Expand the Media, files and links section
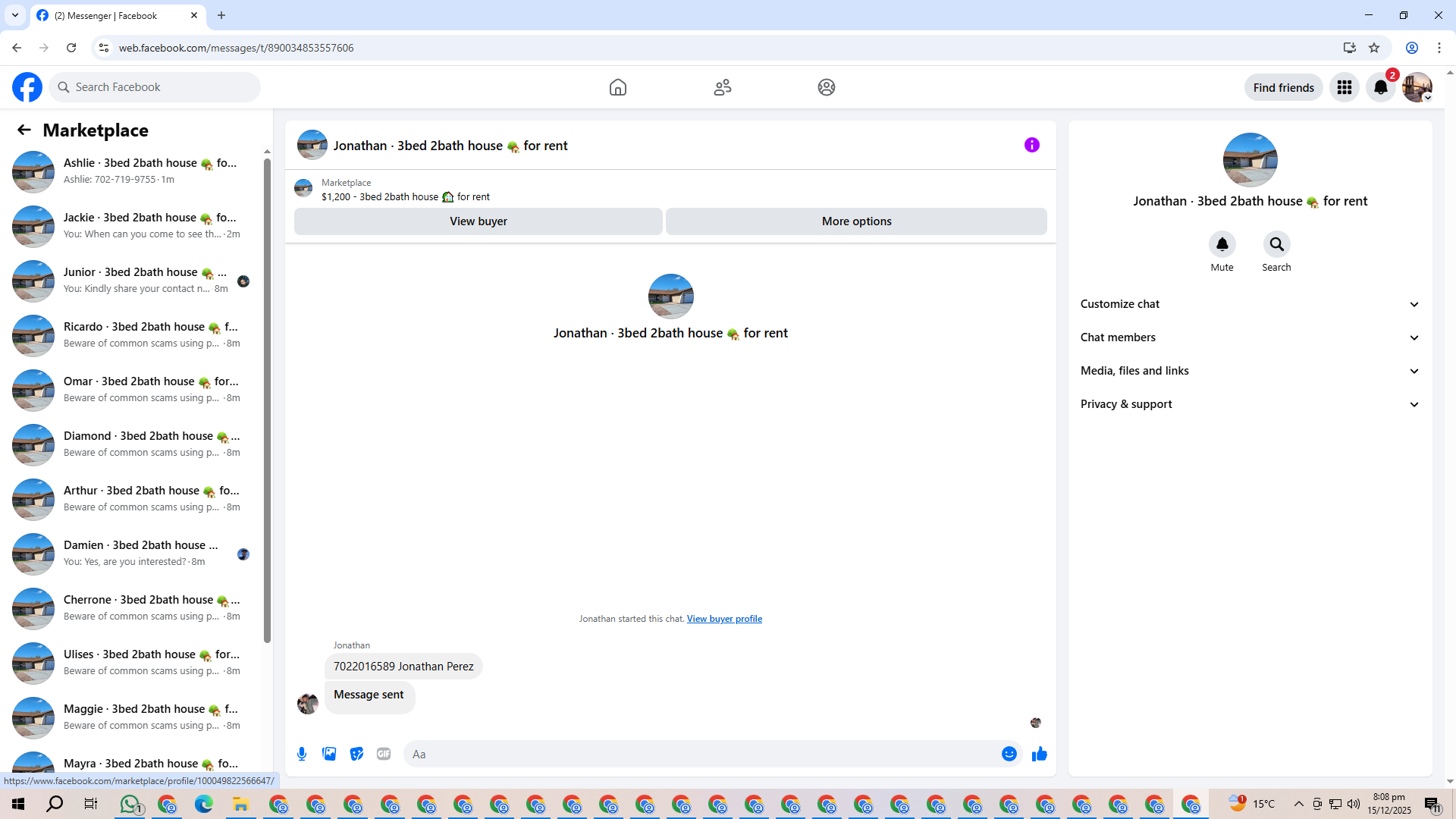 (x=1249, y=371)
